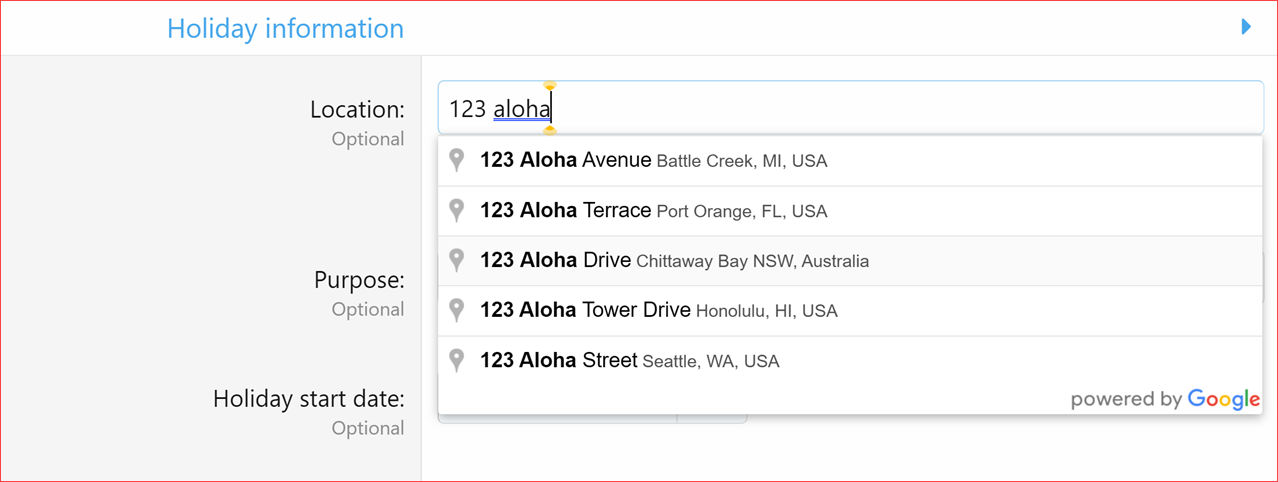Click the Holiday start date label
Screen dimensions: 1278x482
pyautogui.click(x=308, y=399)
